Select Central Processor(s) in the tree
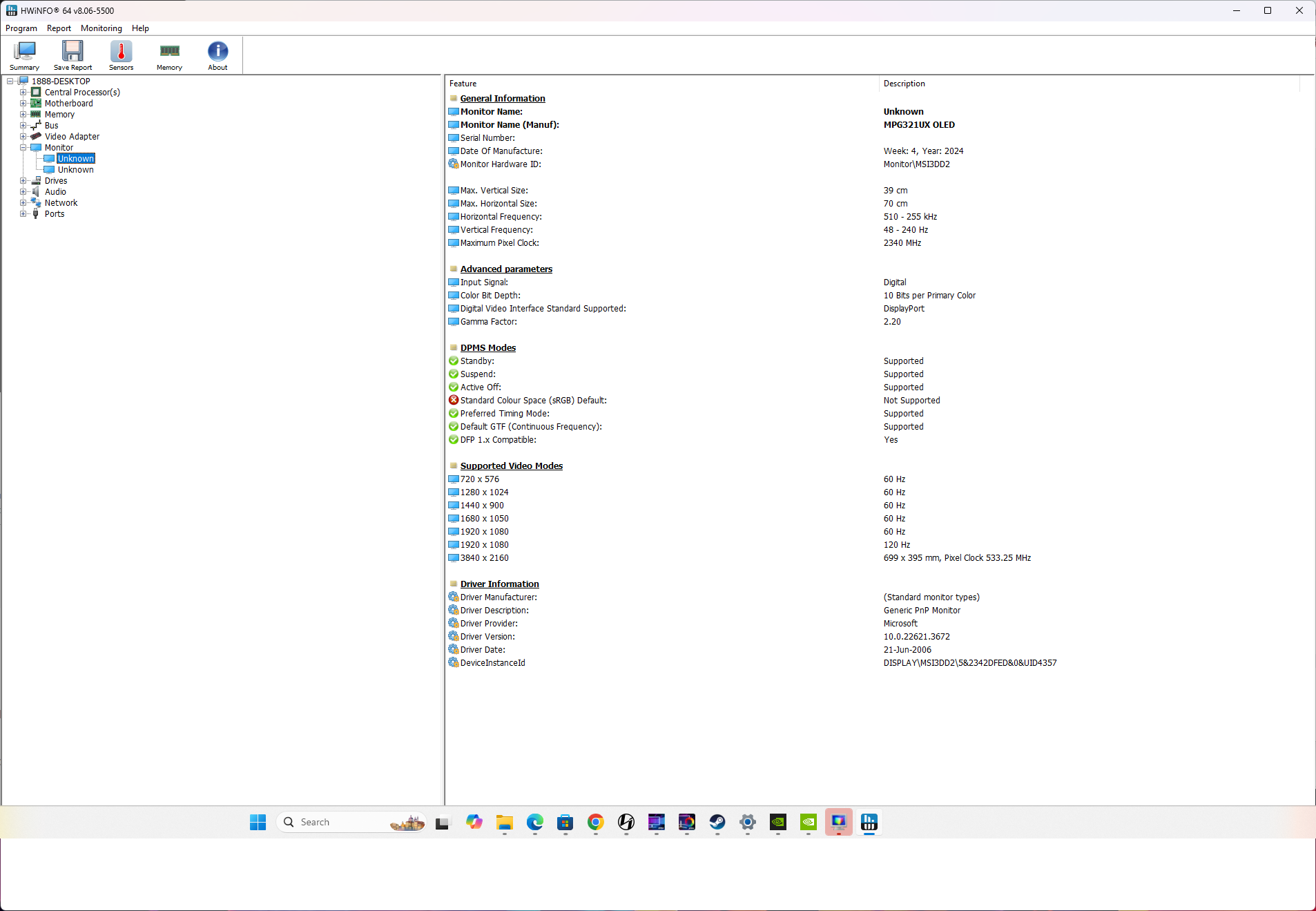1316x911 pixels. coord(82,93)
